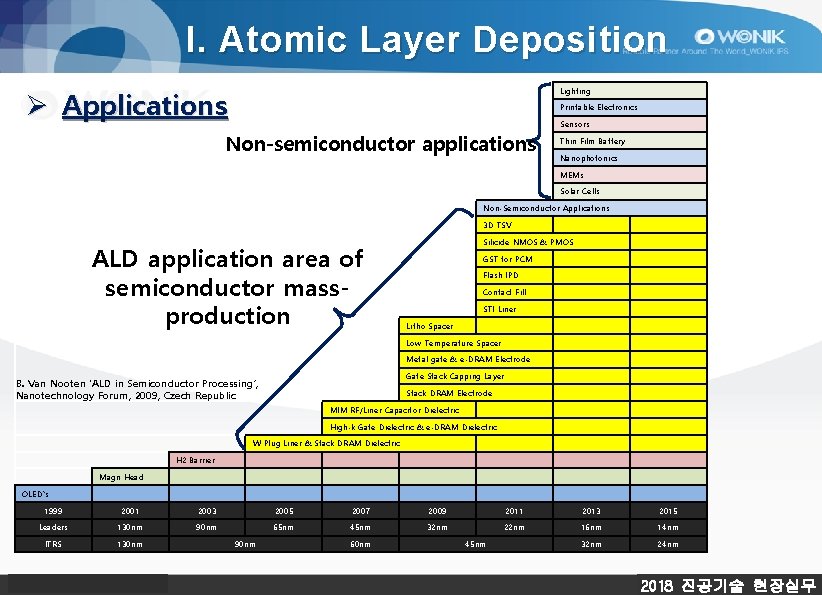
Task: Select the Lighting row in applications table
Action: click(x=628, y=90)
